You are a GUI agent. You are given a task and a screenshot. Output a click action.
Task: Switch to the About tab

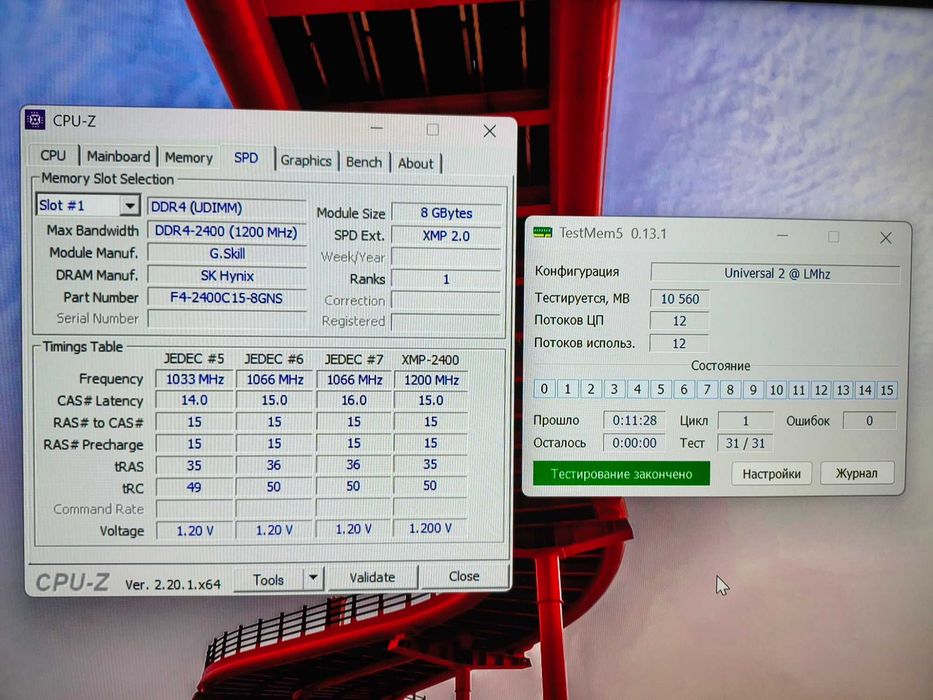(415, 163)
